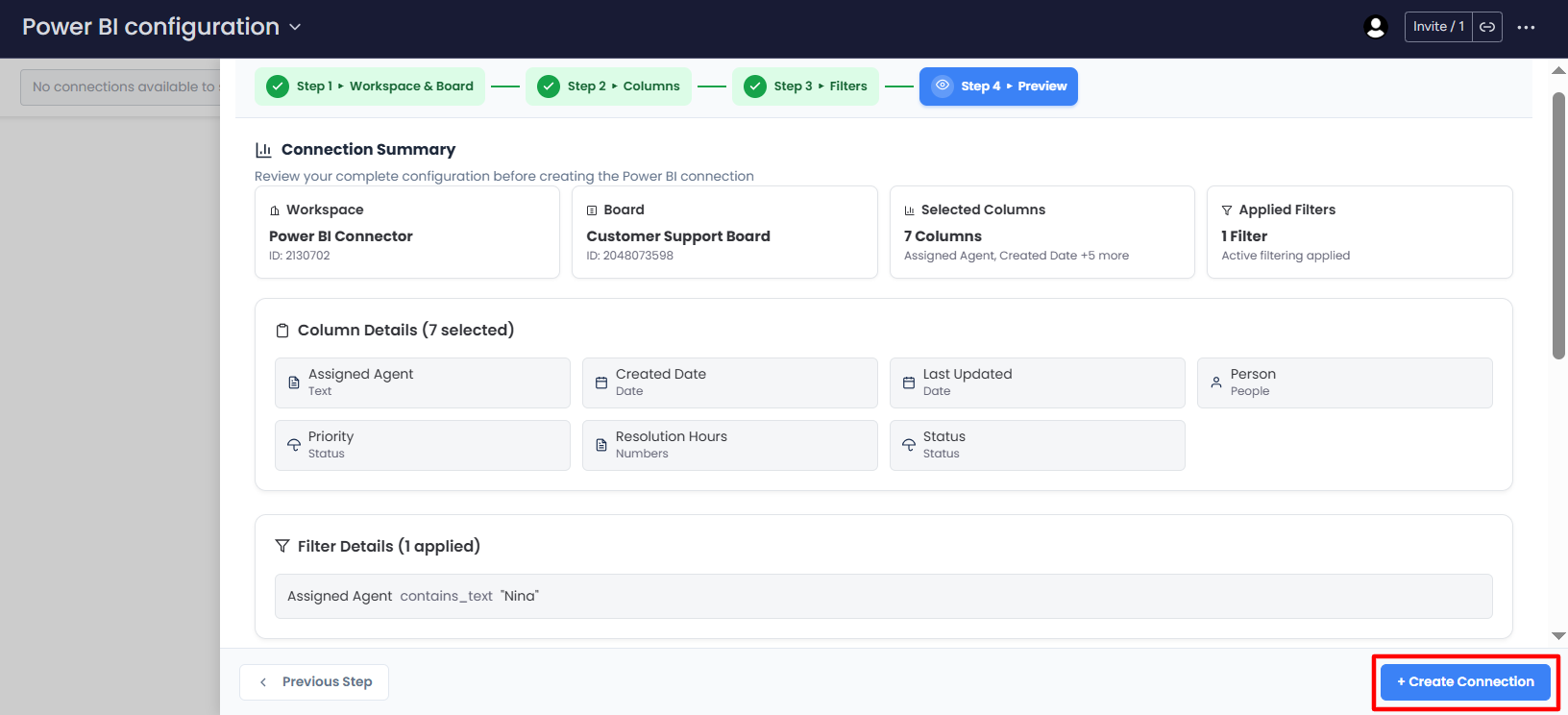Screen dimensions: 1568x715
Task: Expand the Power BI configuration title dropdown
Action: pyautogui.click(x=295, y=27)
